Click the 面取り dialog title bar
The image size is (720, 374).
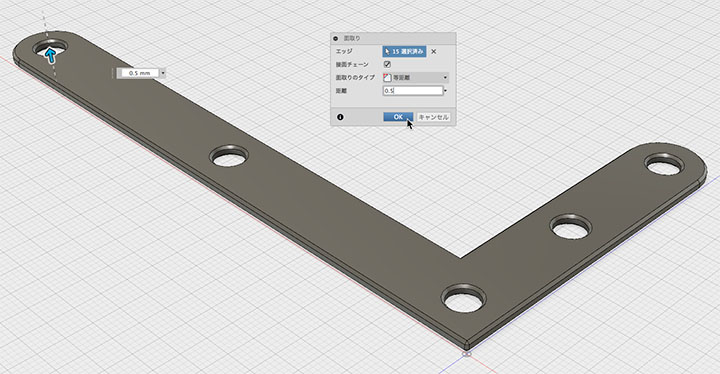pos(393,39)
